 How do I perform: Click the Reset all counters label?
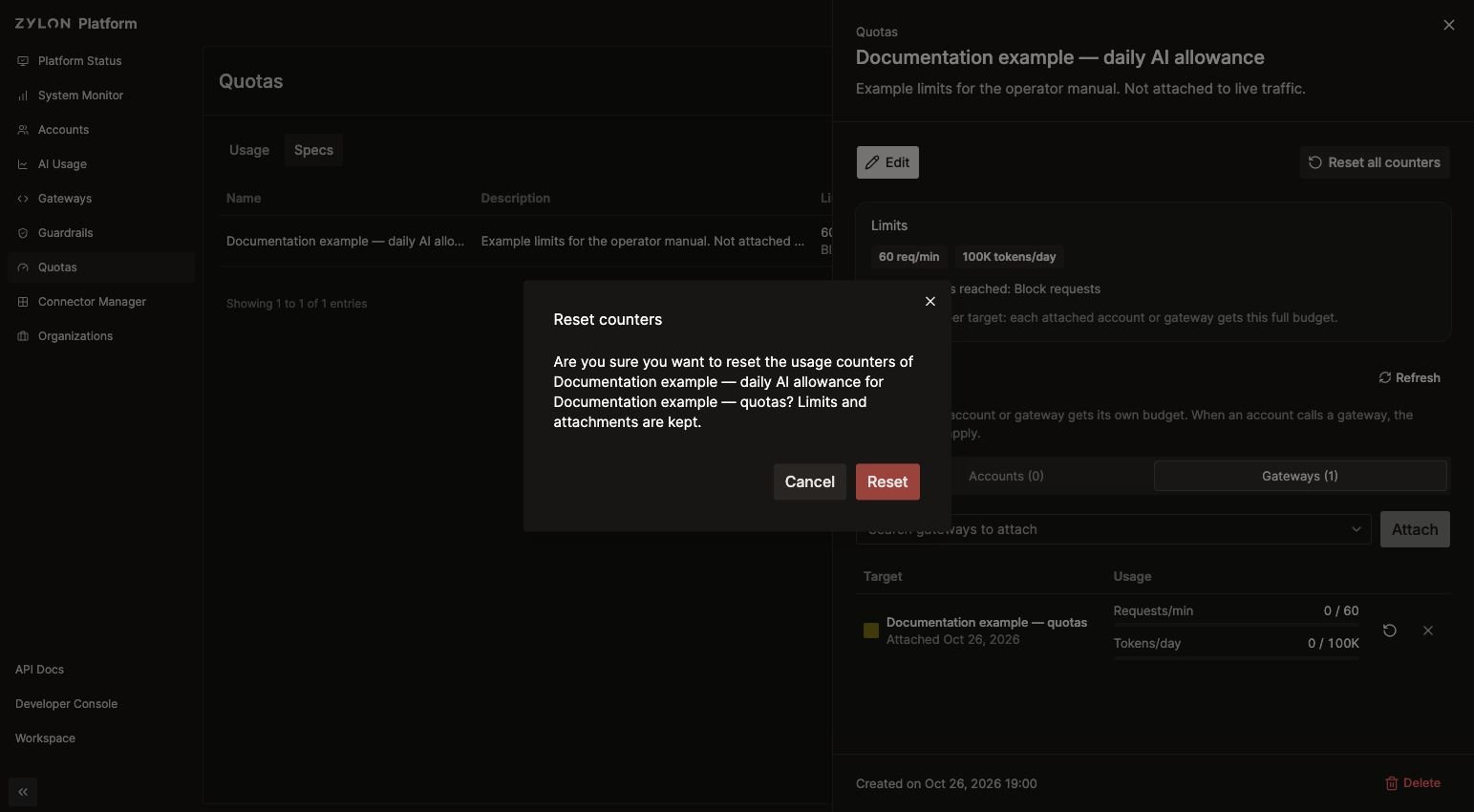[x=1384, y=162]
